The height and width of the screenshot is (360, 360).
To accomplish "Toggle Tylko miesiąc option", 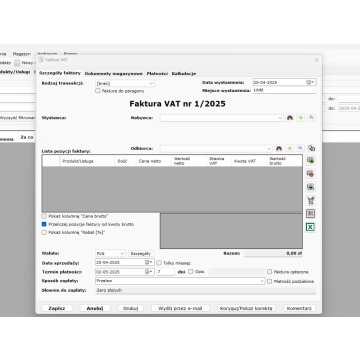I will pos(159,263).
